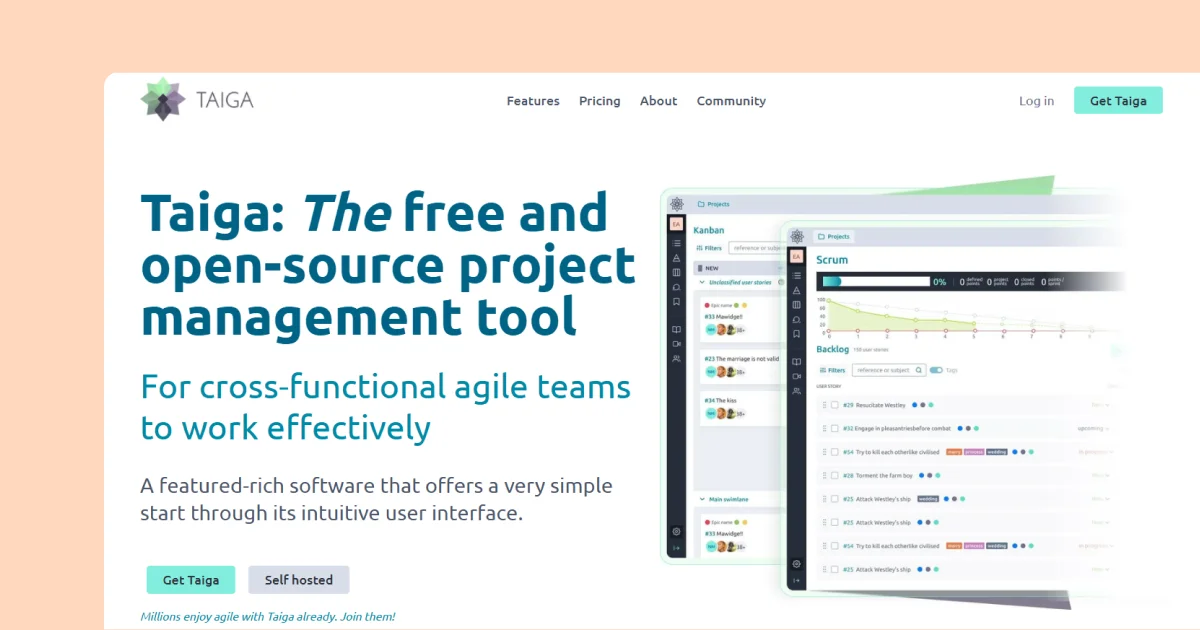
Task: Click the Self hosted button
Action: (299, 580)
